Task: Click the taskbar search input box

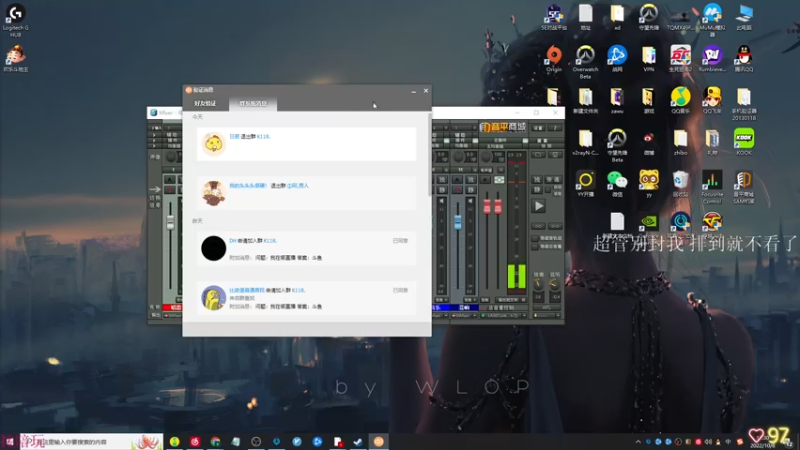Action: 92,442
